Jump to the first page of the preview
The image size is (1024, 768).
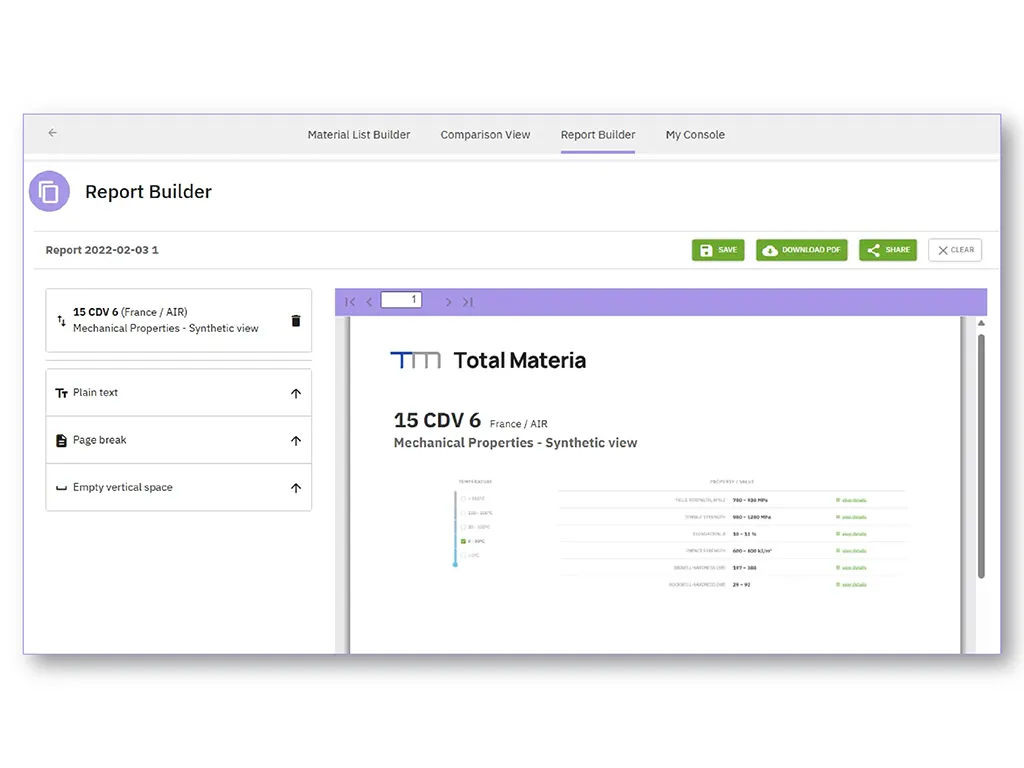pos(350,301)
